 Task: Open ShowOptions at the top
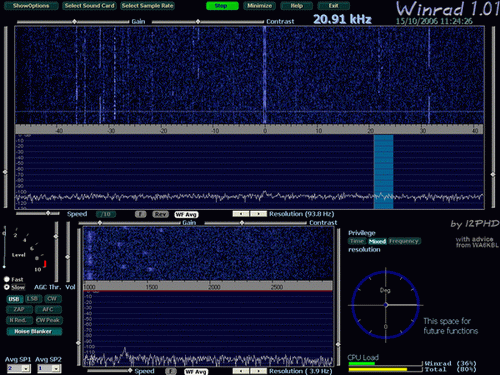[31, 6]
